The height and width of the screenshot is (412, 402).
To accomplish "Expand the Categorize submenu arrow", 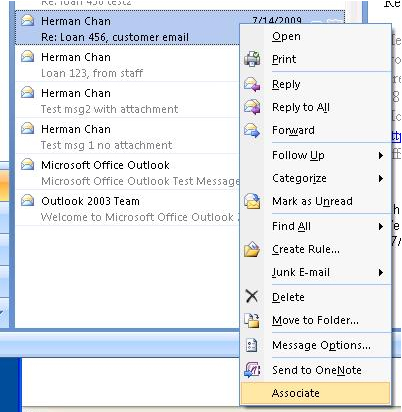I will [x=381, y=179].
